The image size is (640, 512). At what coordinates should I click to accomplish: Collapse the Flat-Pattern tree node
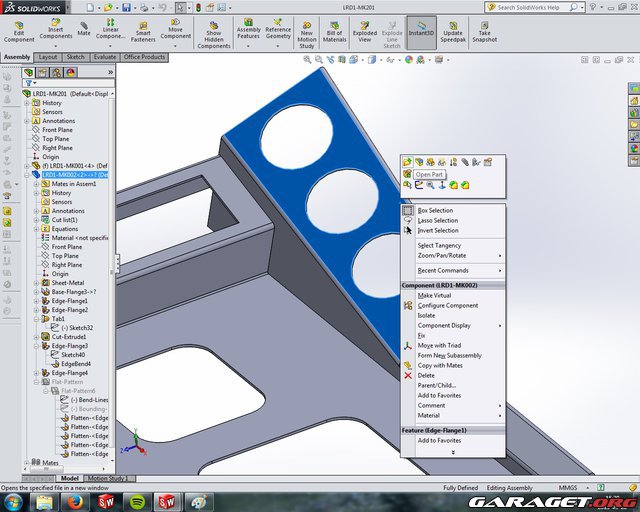pyautogui.click(x=36, y=381)
